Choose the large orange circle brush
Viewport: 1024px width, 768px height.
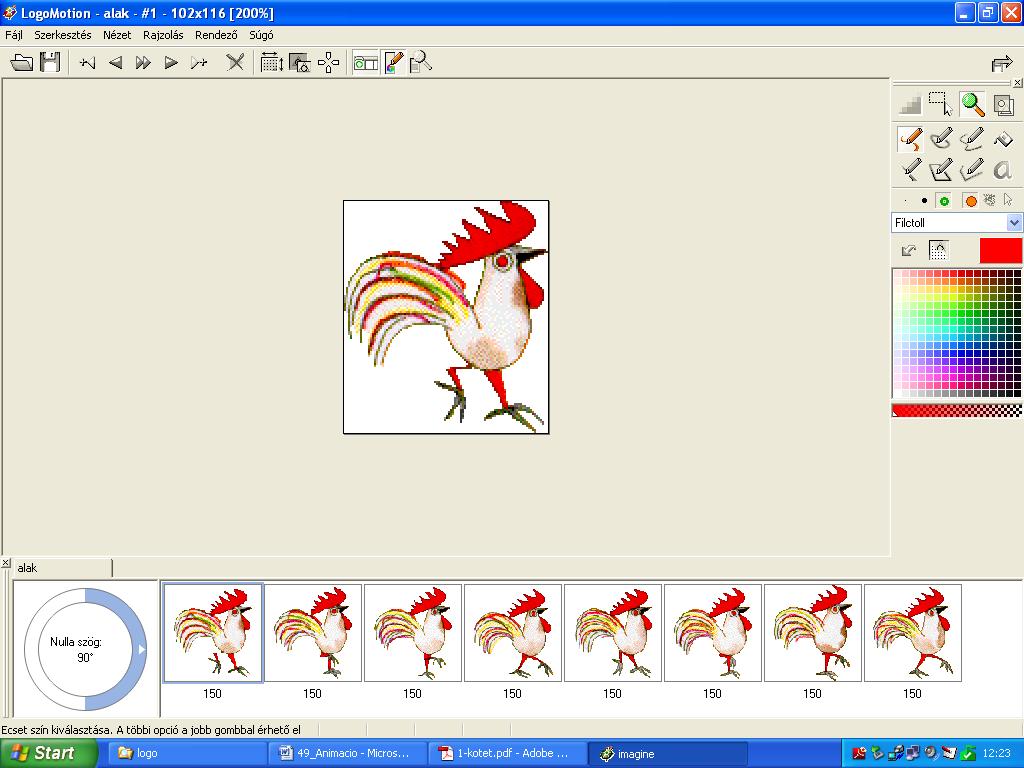pyautogui.click(x=971, y=201)
